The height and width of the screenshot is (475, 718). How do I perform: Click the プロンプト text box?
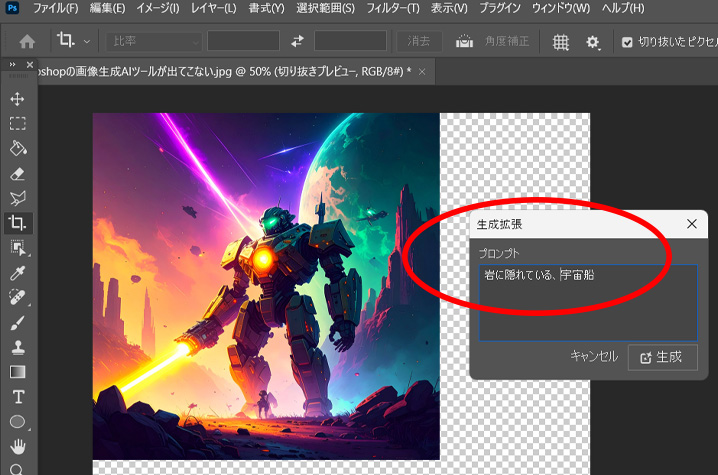pyautogui.click(x=588, y=302)
